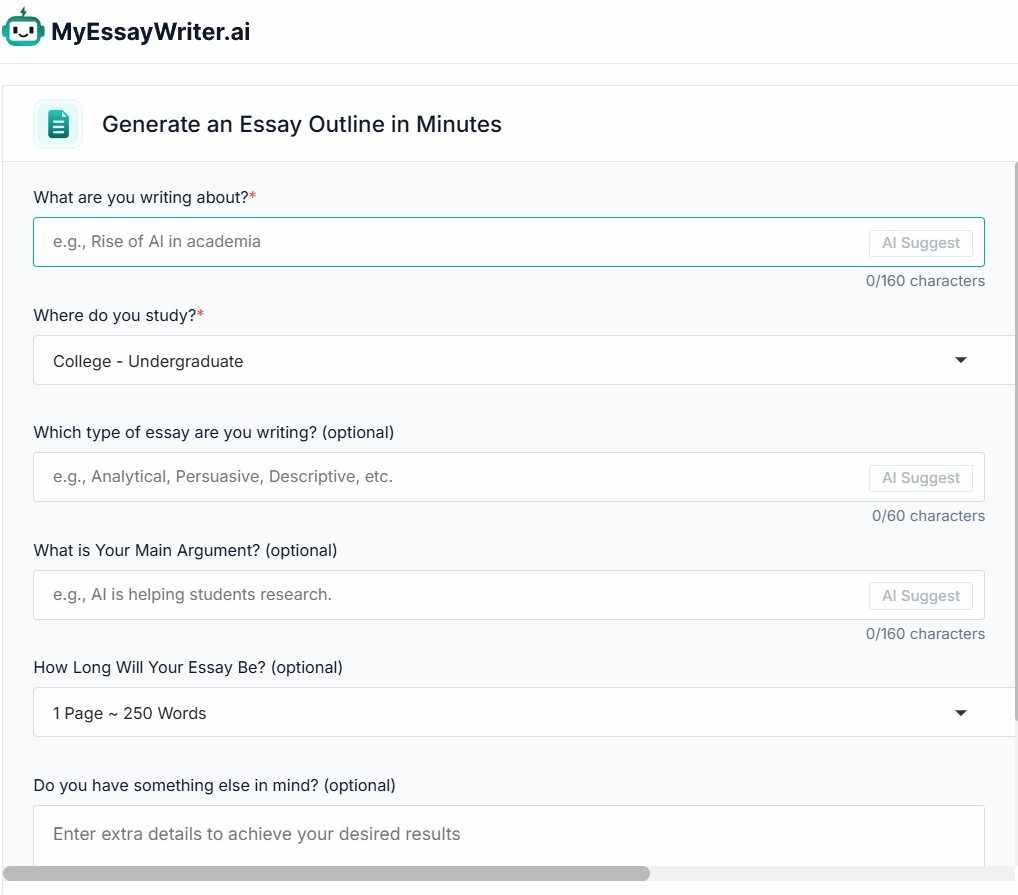Click the vertical scrollbar on form's right edge
The height and width of the screenshot is (895, 1018).
pos(1015,400)
